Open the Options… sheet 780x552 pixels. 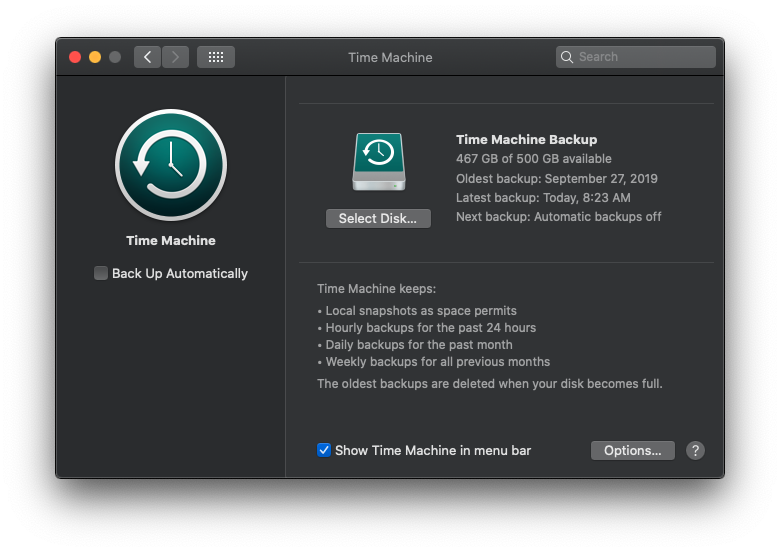633,451
